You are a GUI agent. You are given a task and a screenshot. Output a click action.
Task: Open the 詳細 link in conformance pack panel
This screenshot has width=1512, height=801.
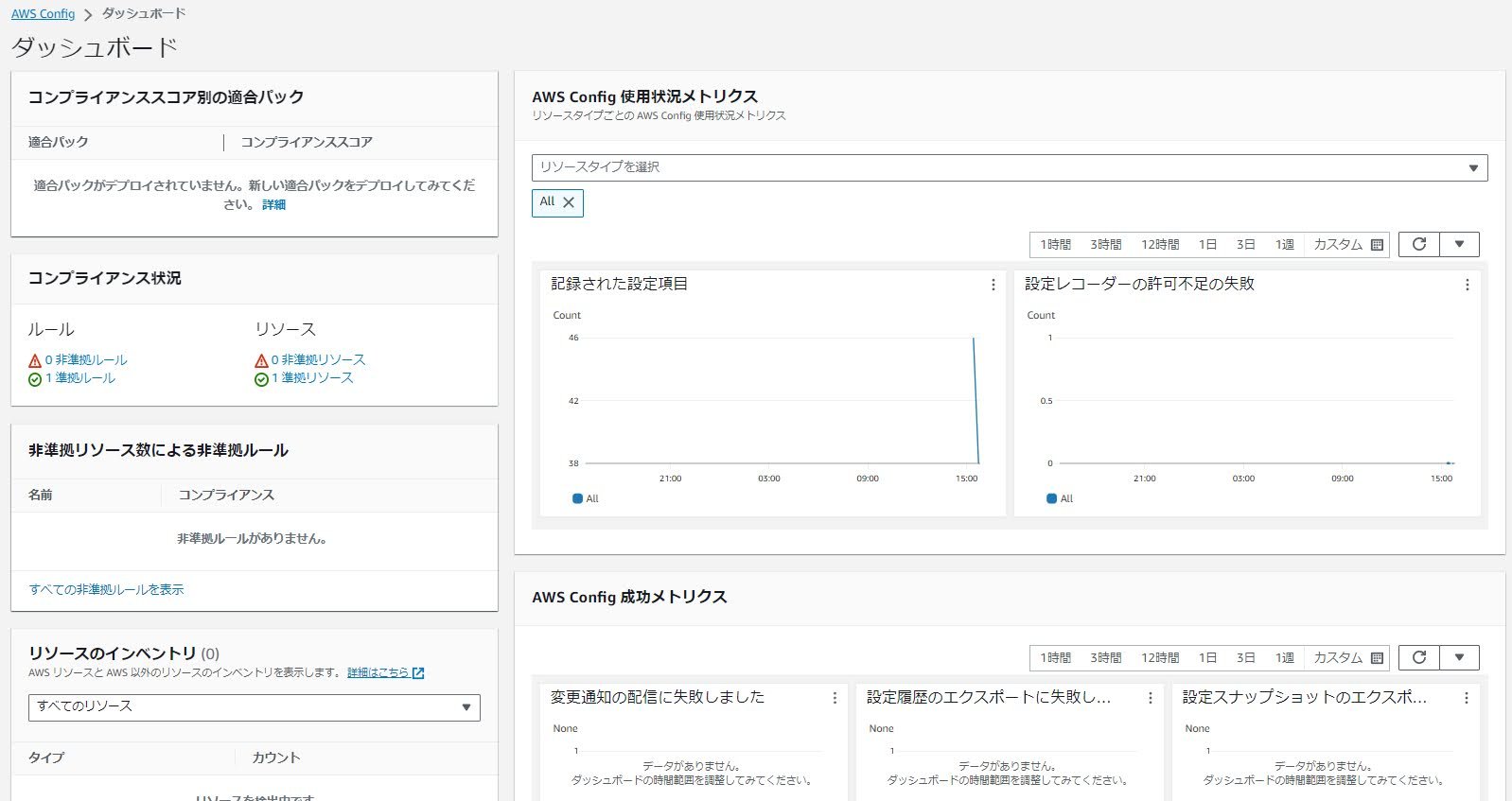pyautogui.click(x=273, y=204)
